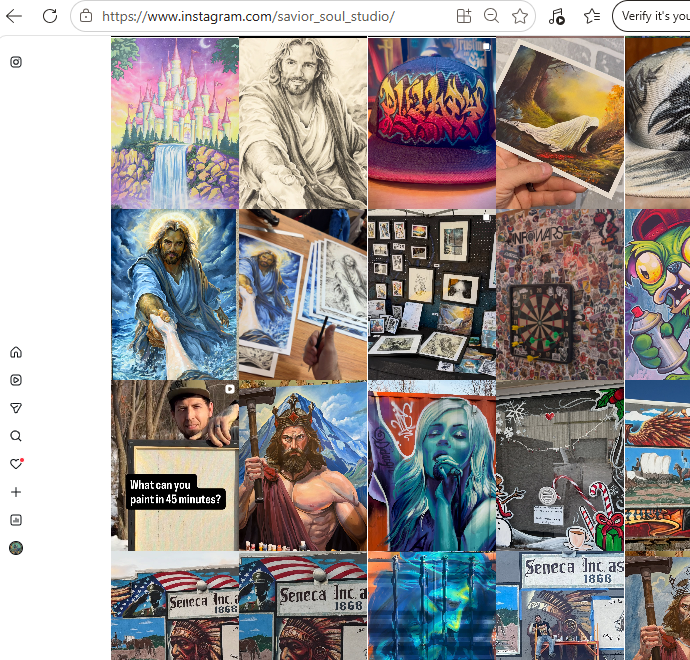Screen dimensions: 690x660
Task: Create a new post with the plus icon
Action: click(16, 492)
